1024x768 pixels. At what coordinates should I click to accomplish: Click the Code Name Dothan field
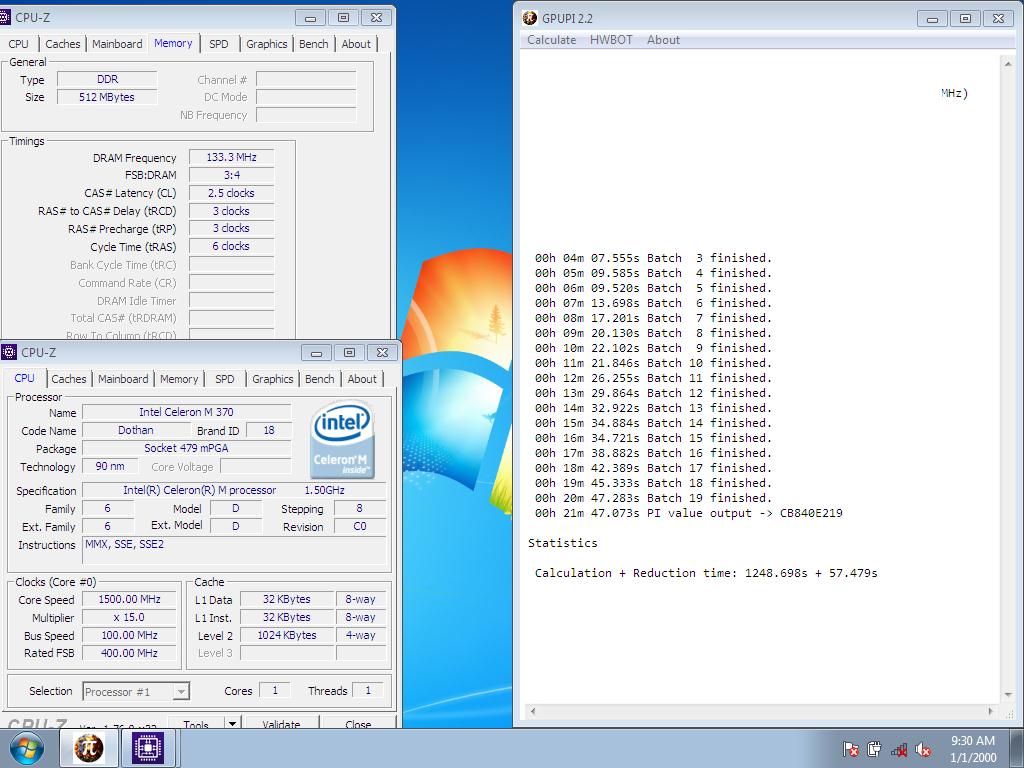tap(136, 430)
